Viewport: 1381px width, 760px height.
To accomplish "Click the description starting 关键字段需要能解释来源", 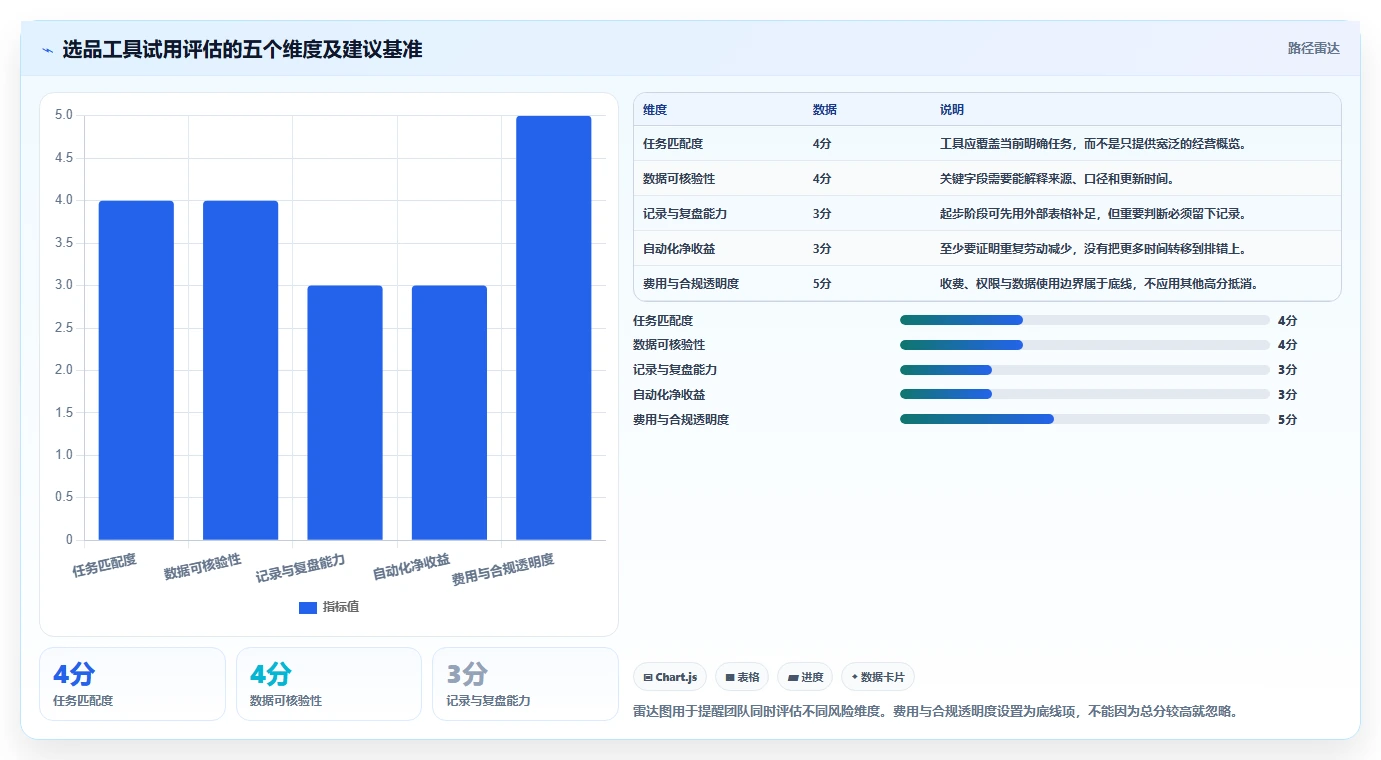I will point(1057,179).
